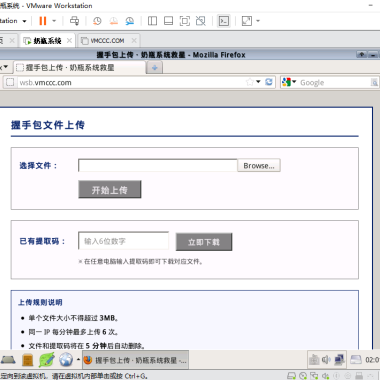The image size is (380, 380).
Task: Click the stretch guest display icon
Action: click(x=247, y=21)
